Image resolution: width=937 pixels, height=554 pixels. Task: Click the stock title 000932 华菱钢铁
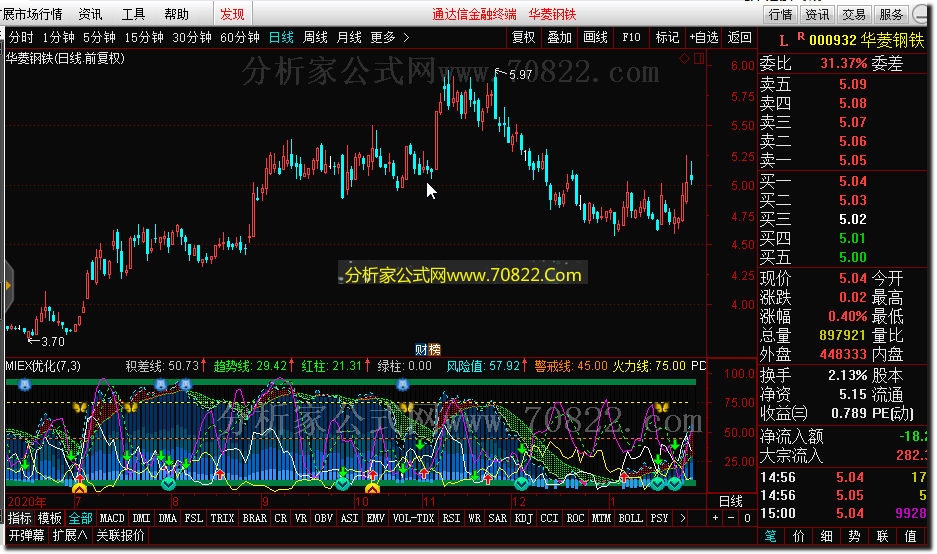(x=866, y=40)
